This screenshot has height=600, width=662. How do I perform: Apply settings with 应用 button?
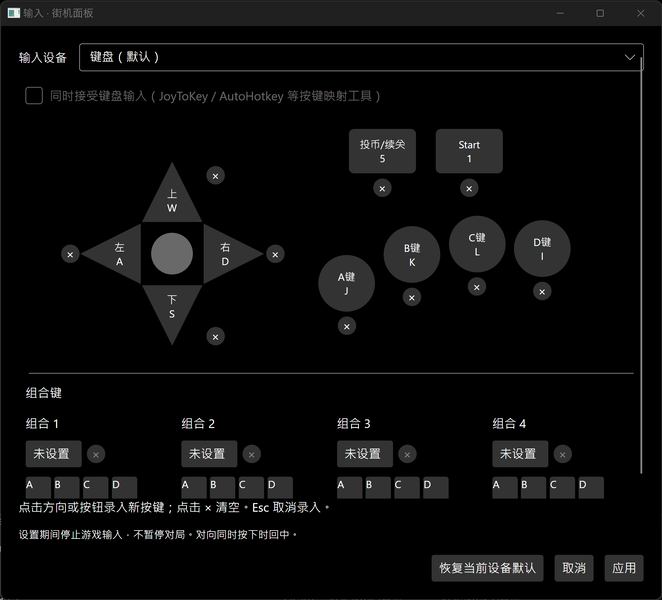[624, 568]
